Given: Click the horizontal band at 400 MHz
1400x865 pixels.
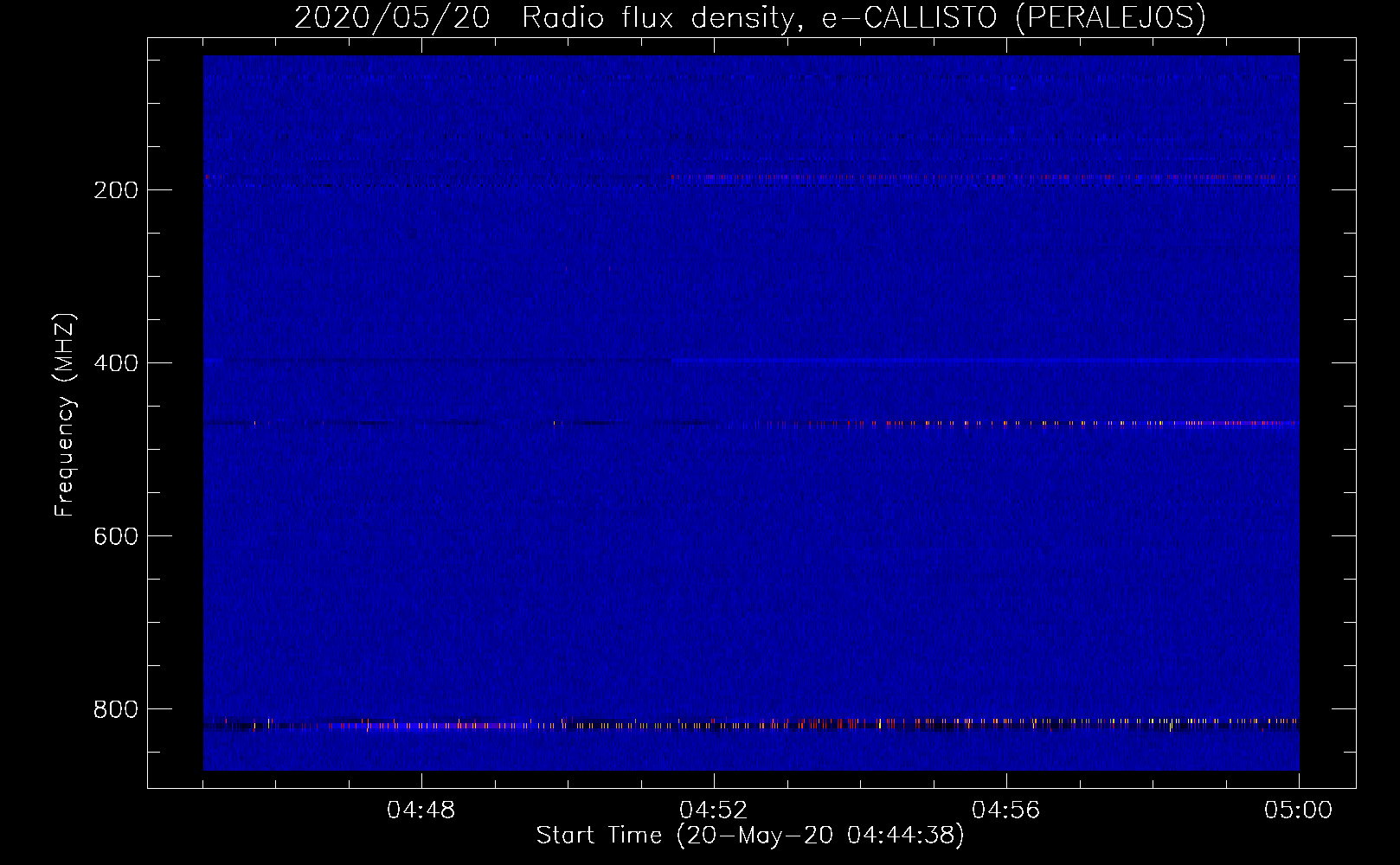Looking at the screenshot, I should click(751, 360).
